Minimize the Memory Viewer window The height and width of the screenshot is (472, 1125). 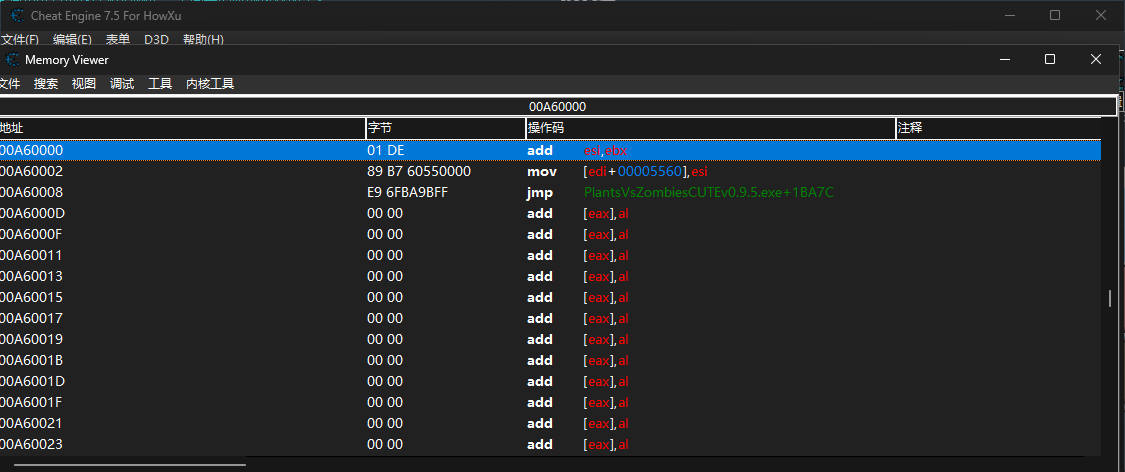click(1004, 60)
